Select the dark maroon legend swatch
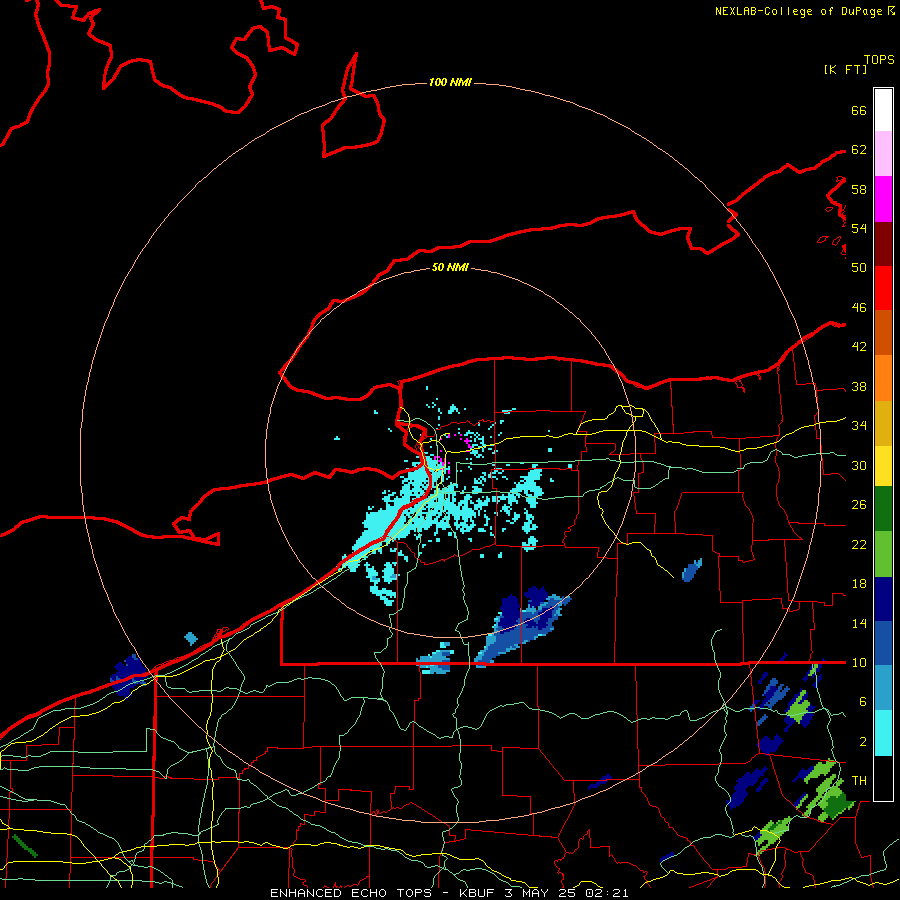900x900 pixels. pyautogui.click(x=883, y=244)
